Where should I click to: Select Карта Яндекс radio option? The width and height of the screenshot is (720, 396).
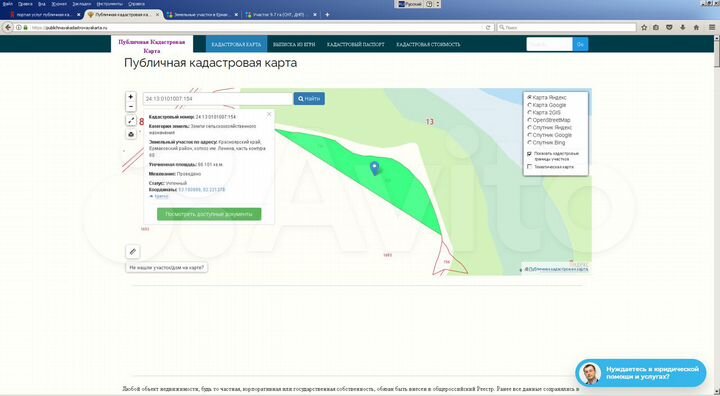(x=529, y=97)
